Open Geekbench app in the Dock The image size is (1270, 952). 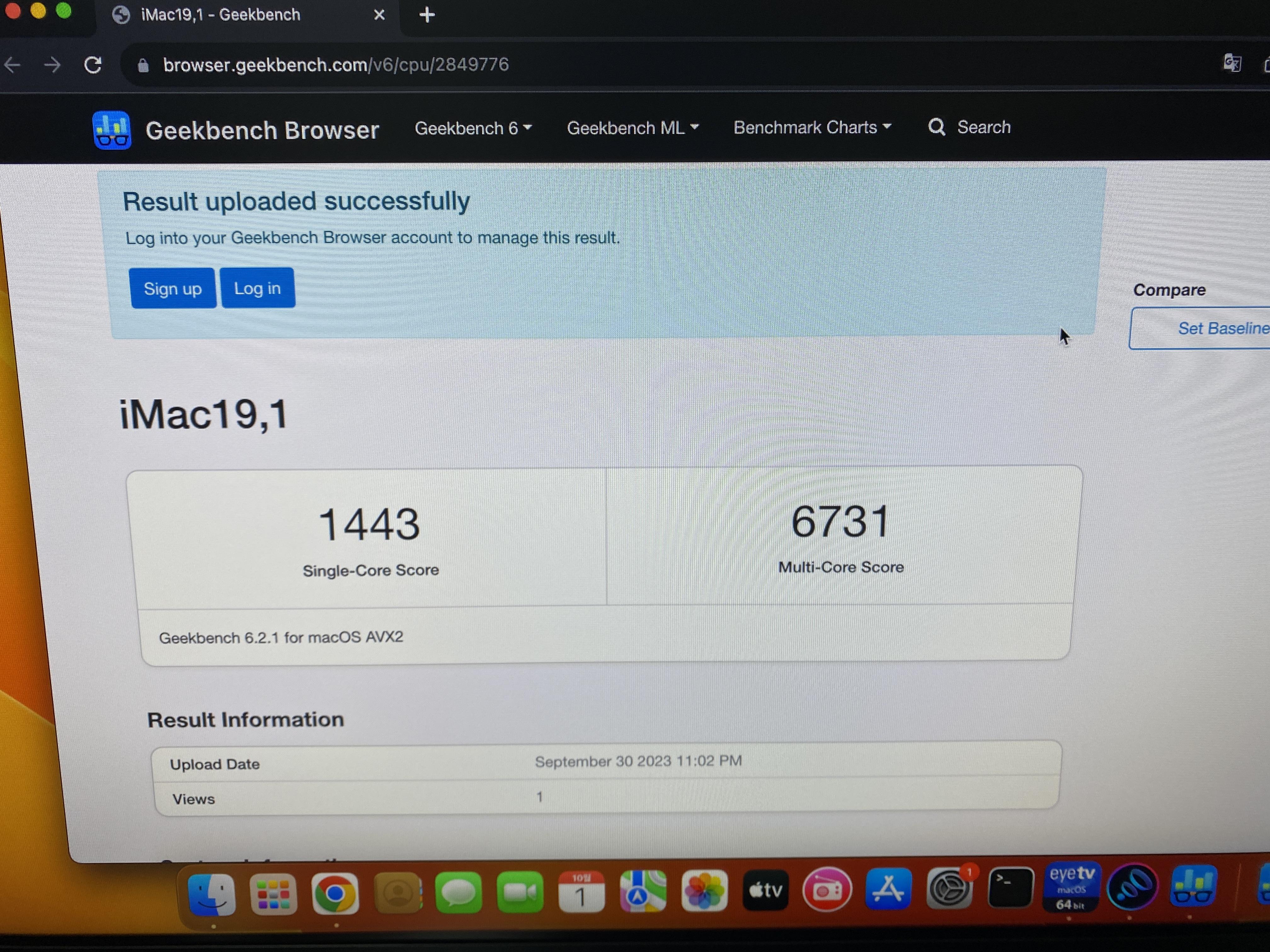point(1194,886)
